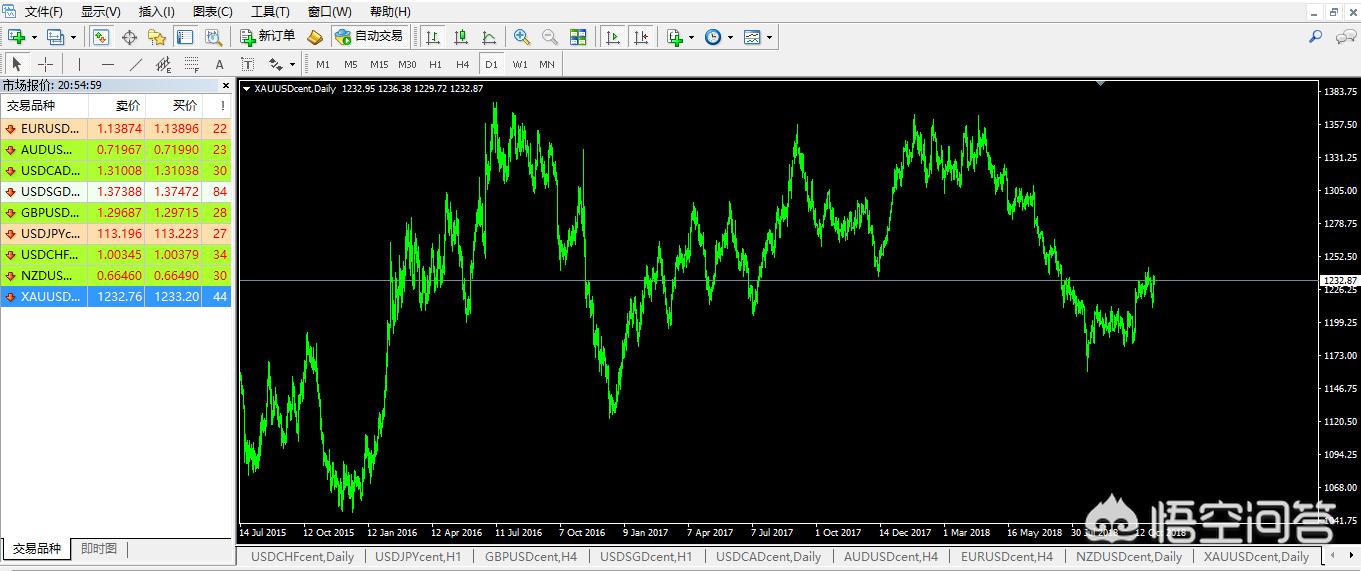The height and width of the screenshot is (571, 1361).
Task: Expand the Templates dropdown arrow
Action: (769, 38)
